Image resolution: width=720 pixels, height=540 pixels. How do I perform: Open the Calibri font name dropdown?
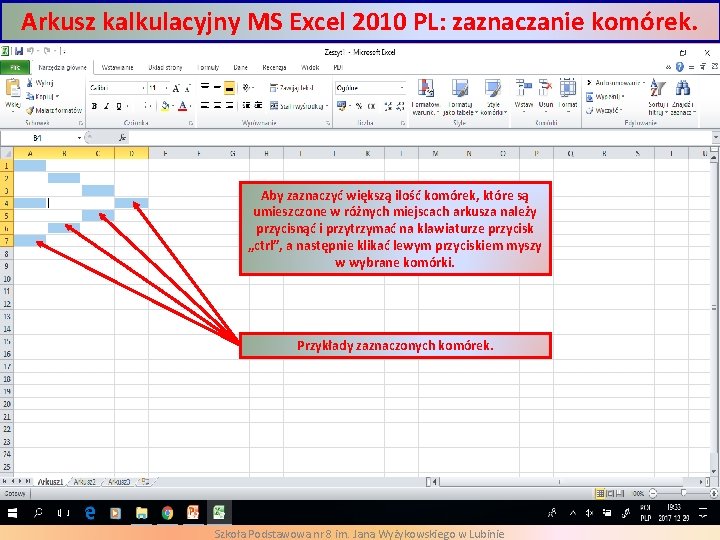pyautogui.click(x=143, y=88)
